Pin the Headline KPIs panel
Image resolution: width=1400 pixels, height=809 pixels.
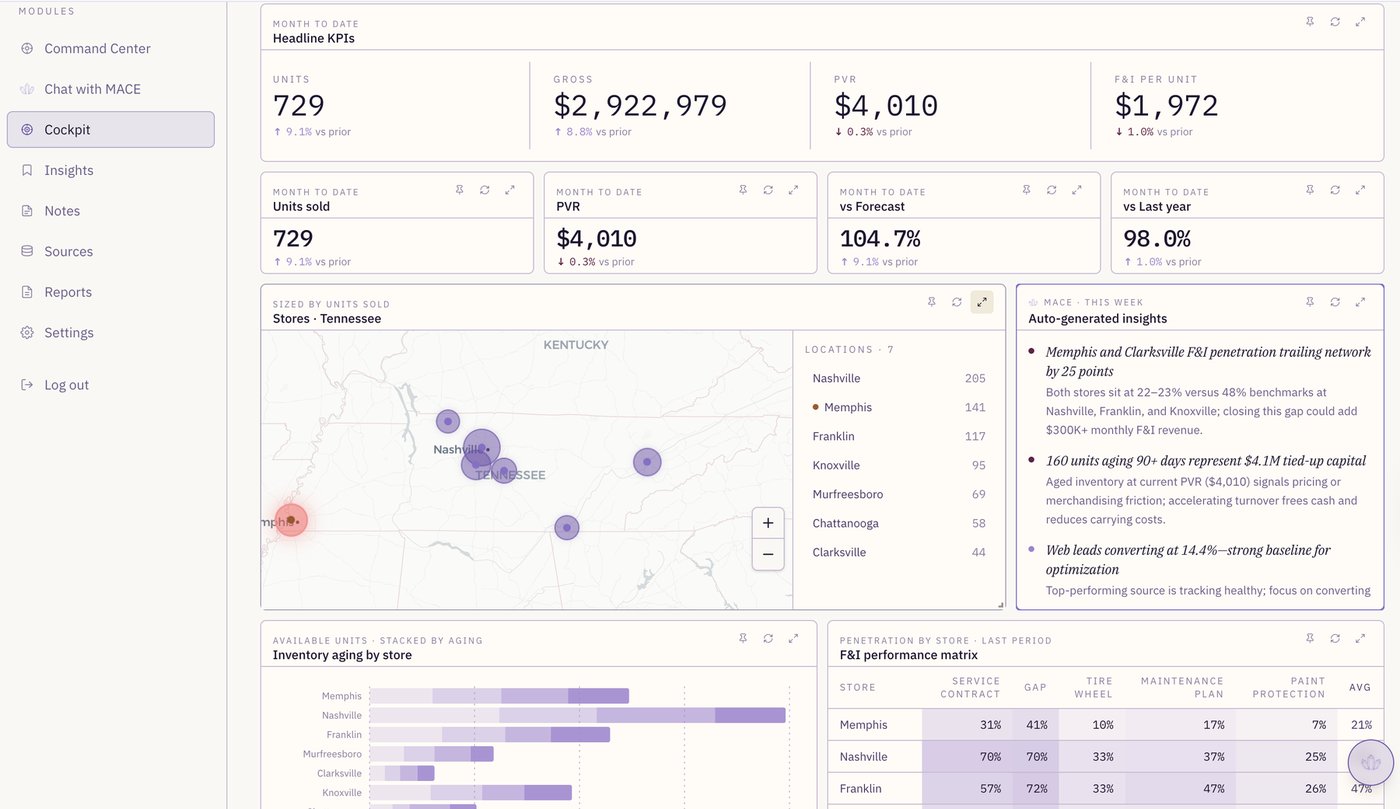point(1310,22)
